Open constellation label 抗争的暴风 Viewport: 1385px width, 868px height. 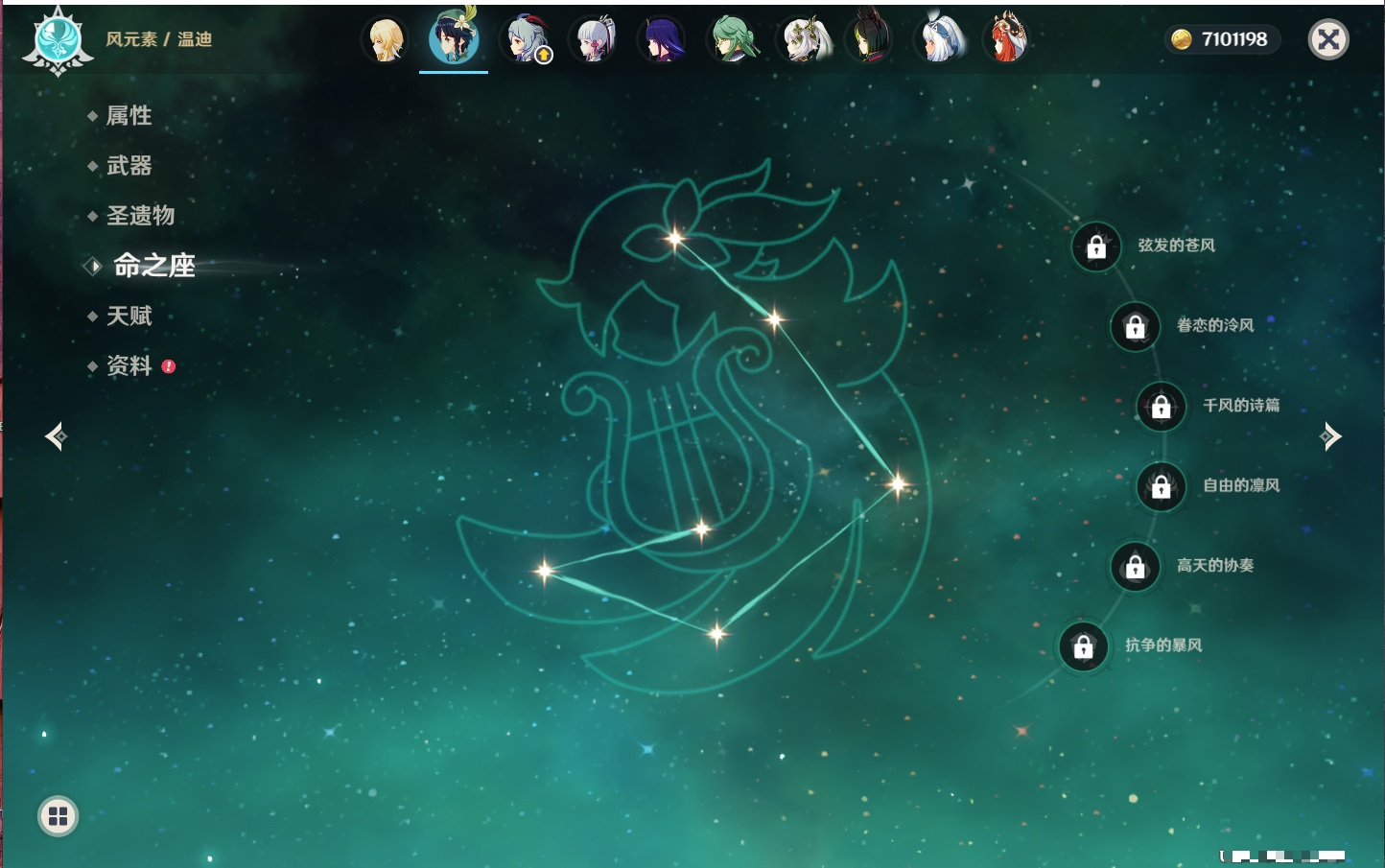1163,645
